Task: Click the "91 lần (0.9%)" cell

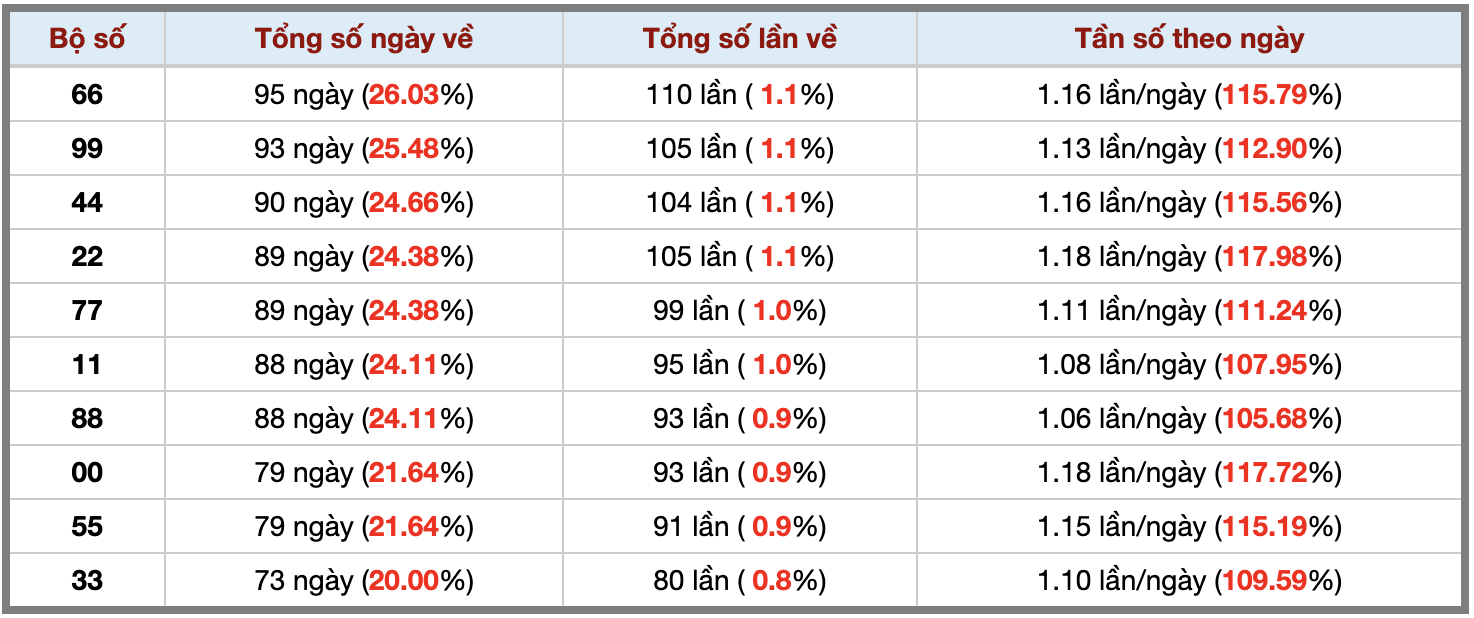Action: click(x=739, y=526)
